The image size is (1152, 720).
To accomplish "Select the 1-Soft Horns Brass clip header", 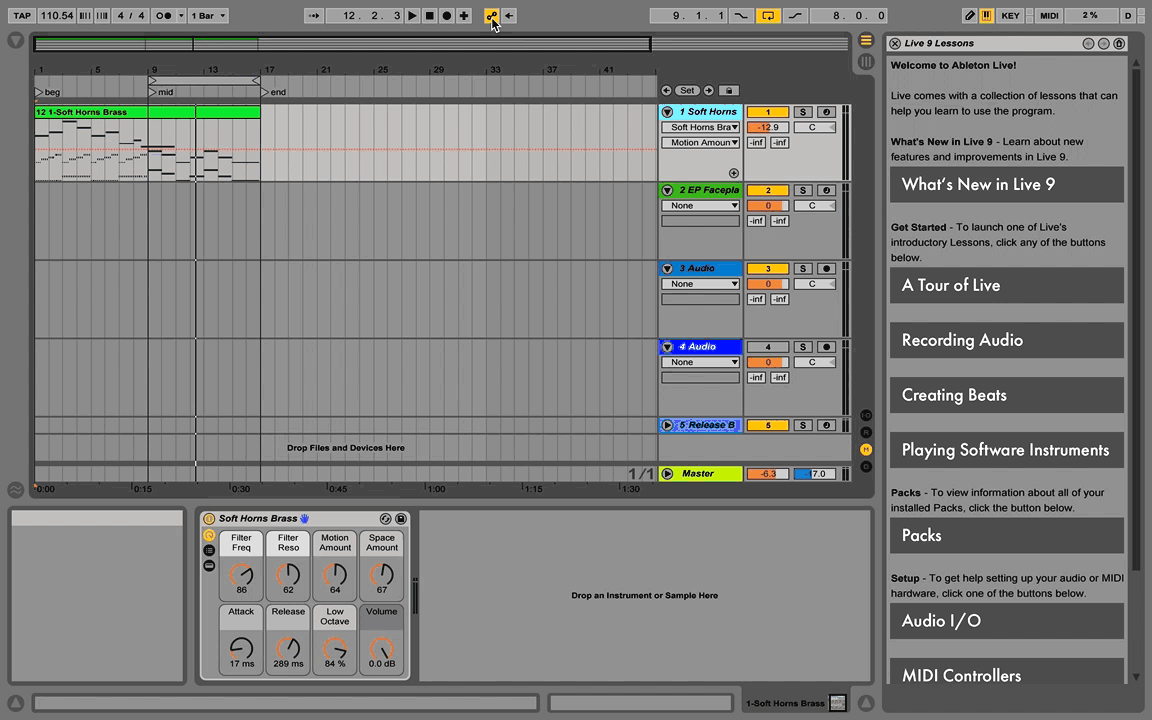I will [147, 112].
